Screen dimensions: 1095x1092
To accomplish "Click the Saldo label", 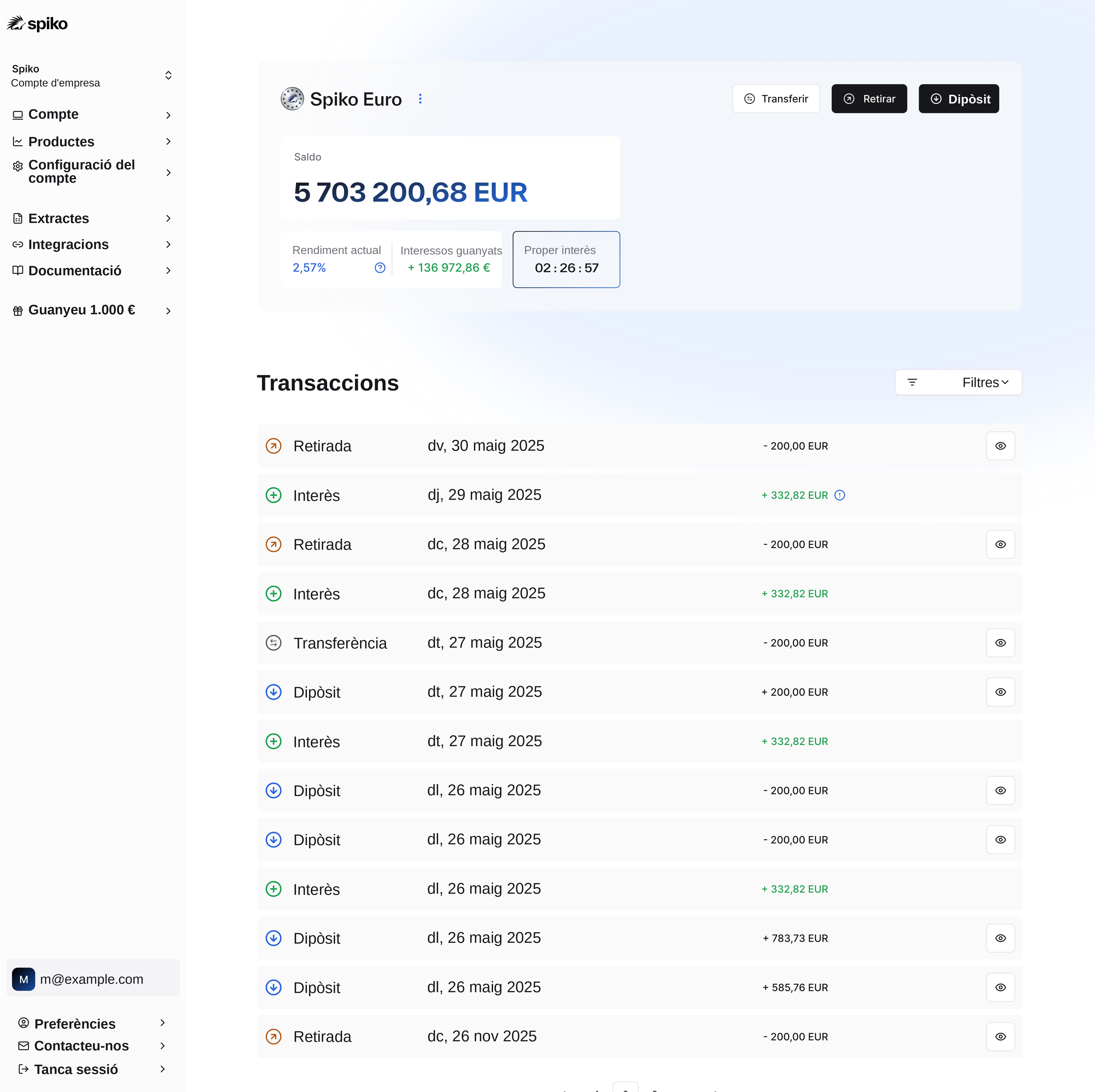I will [x=308, y=157].
